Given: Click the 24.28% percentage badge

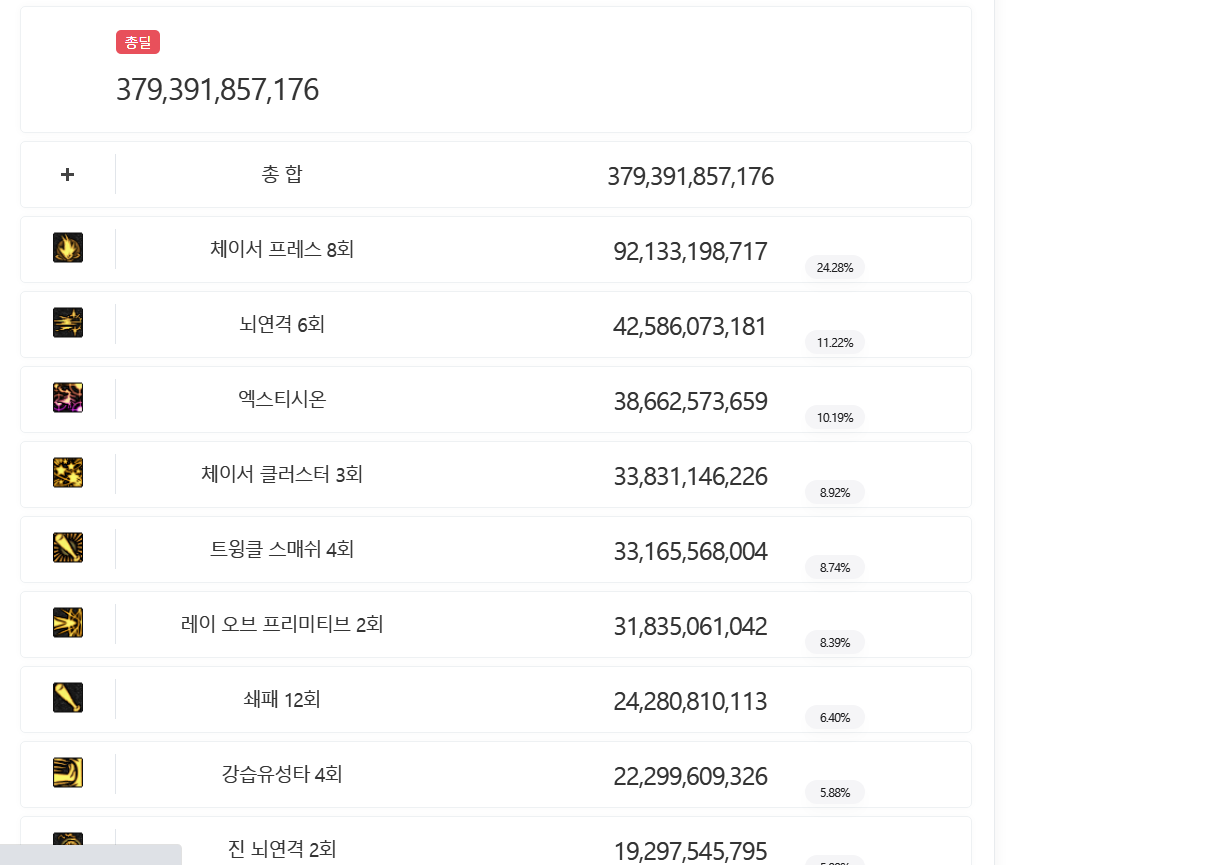Looking at the screenshot, I should click(835, 268).
